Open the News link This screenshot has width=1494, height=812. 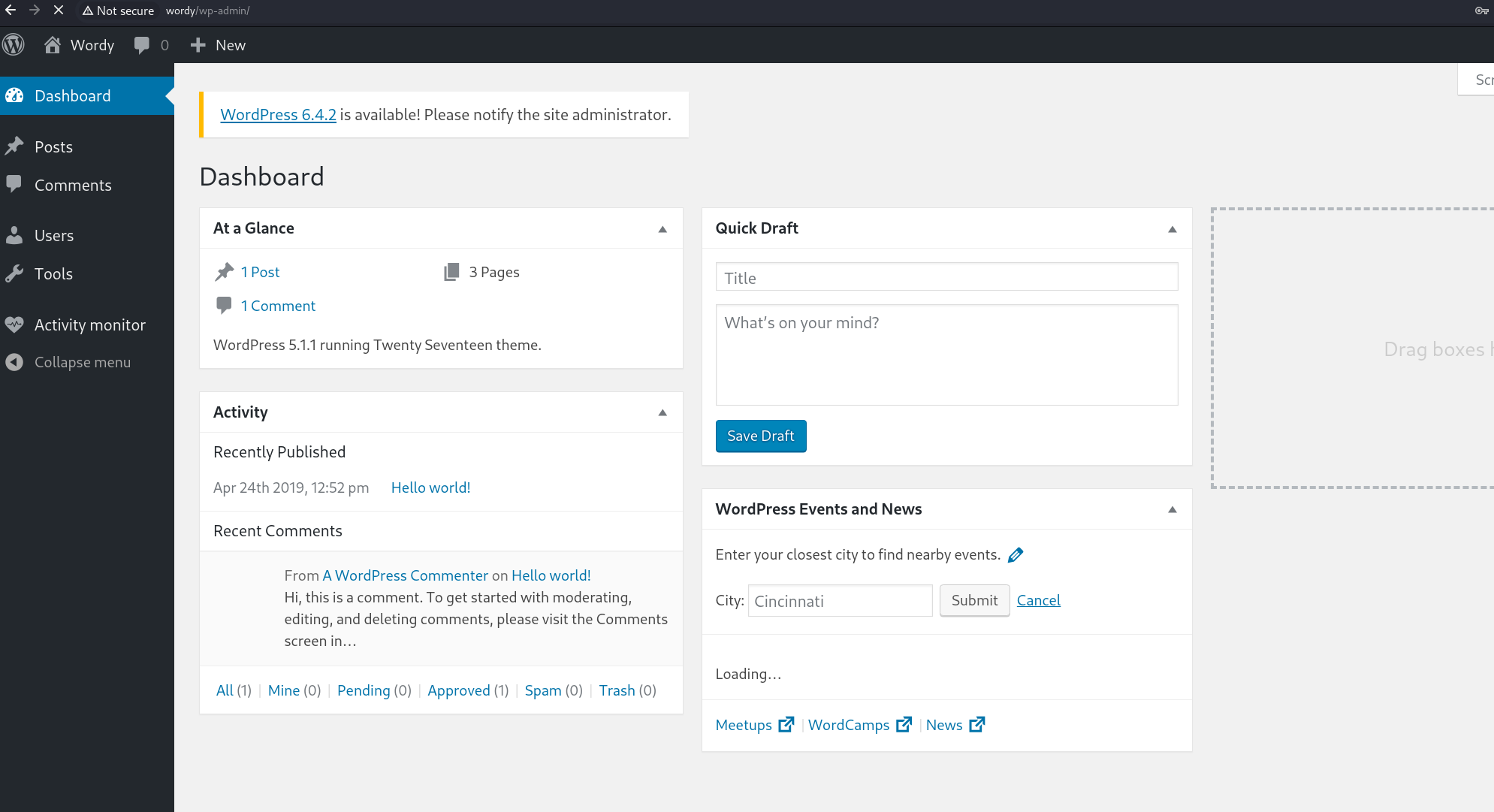944,725
